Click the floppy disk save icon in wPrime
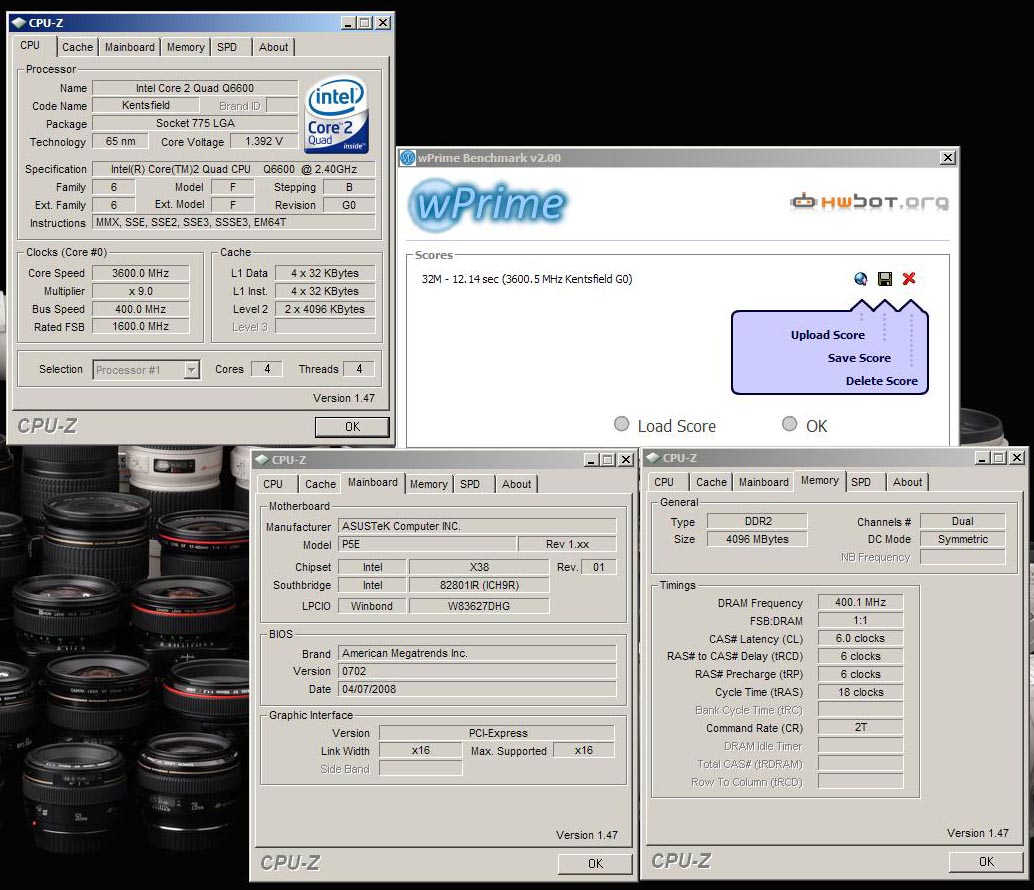The height and width of the screenshot is (890, 1034). tap(885, 279)
